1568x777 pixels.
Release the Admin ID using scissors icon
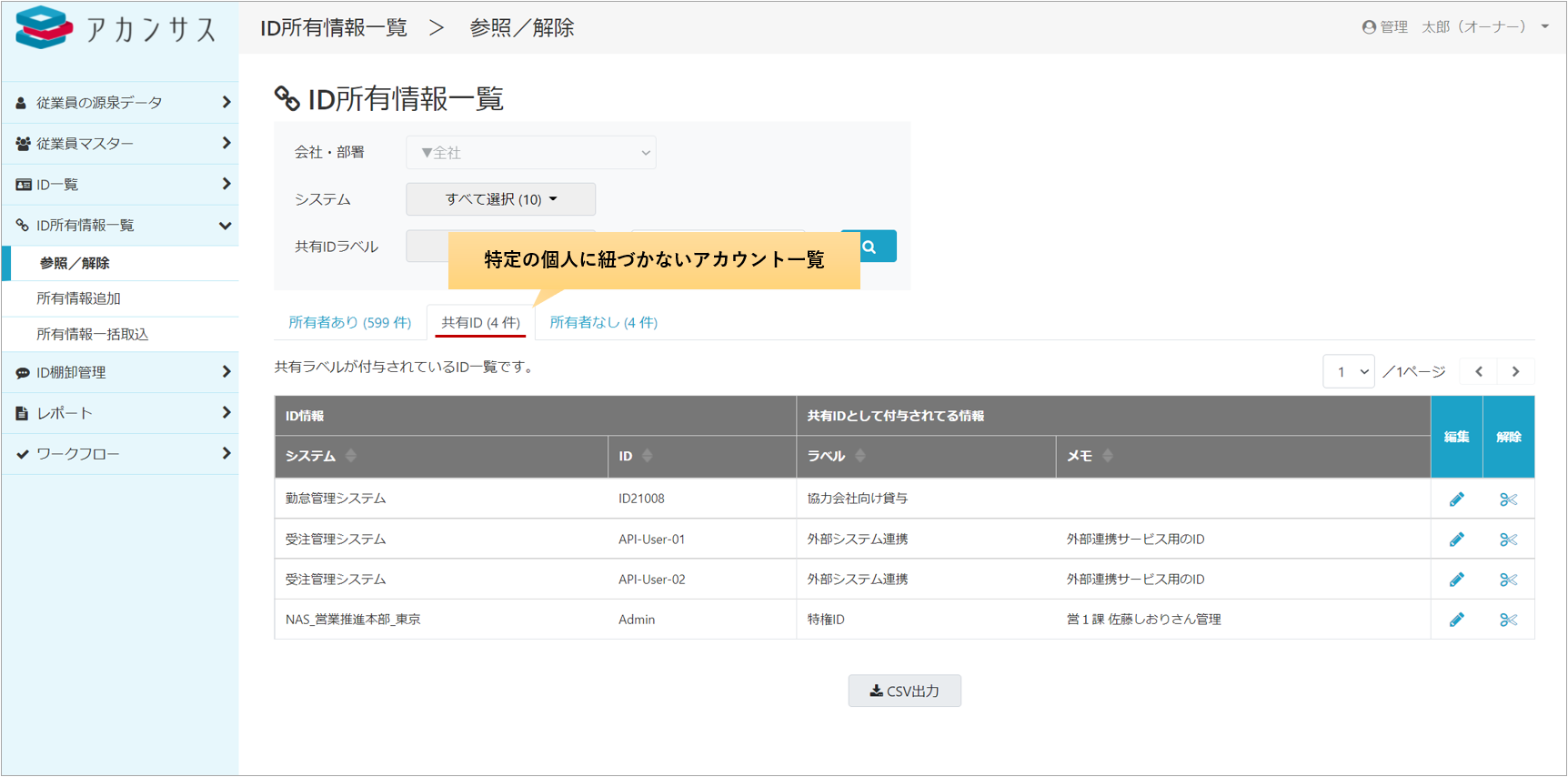(x=1508, y=620)
